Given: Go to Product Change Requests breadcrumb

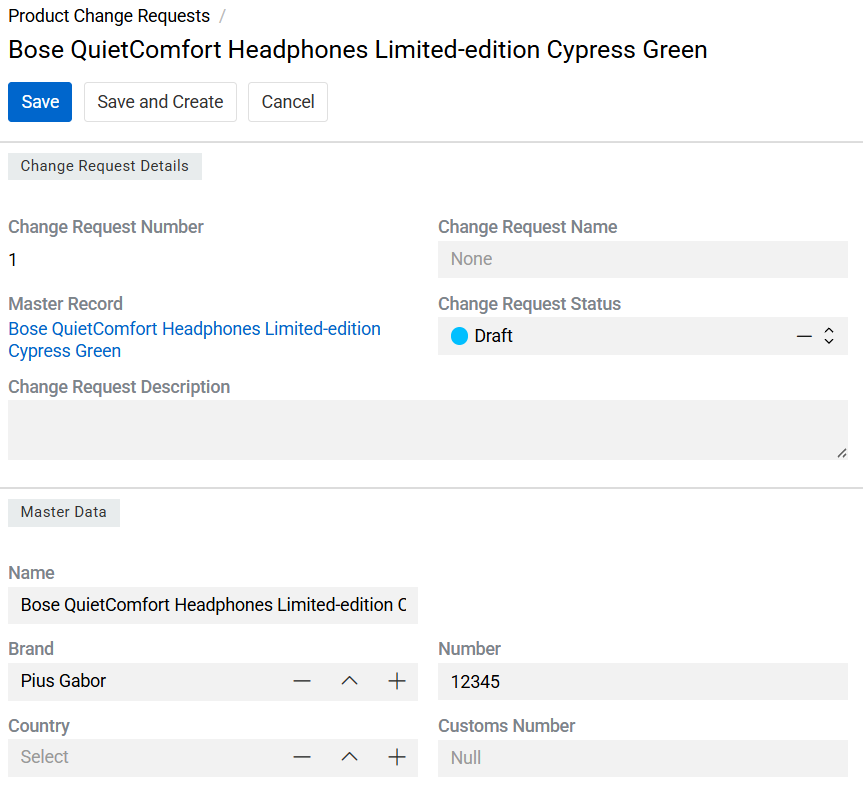Looking at the screenshot, I should coord(109,16).
